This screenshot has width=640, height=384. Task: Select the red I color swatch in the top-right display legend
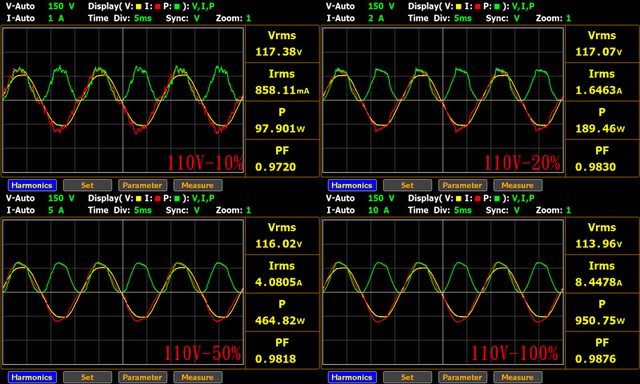pos(478,7)
